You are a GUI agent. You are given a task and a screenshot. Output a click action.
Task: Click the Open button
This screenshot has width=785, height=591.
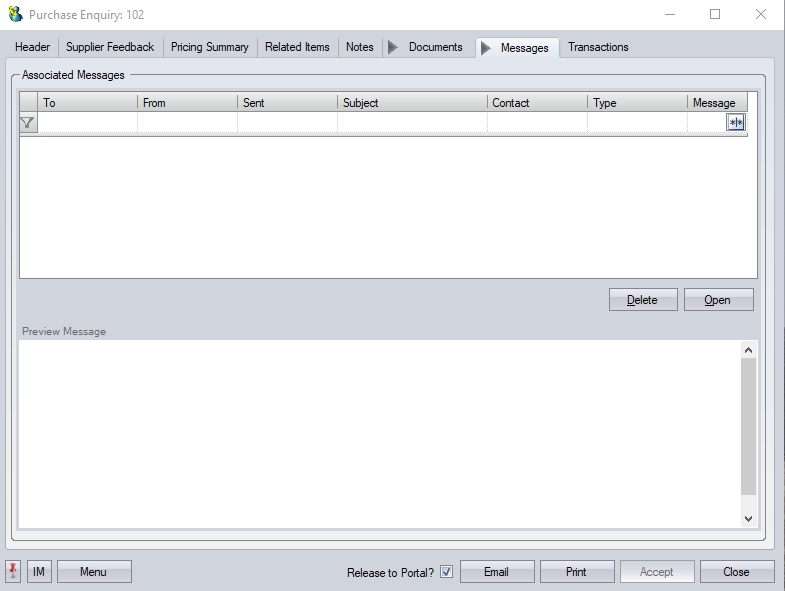(718, 300)
